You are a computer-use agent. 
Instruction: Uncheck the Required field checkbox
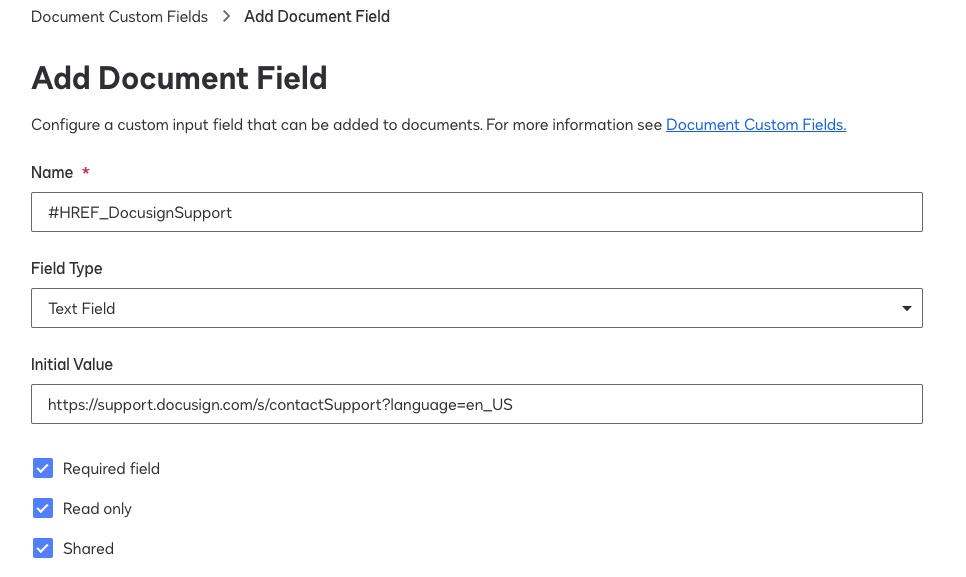click(x=43, y=468)
